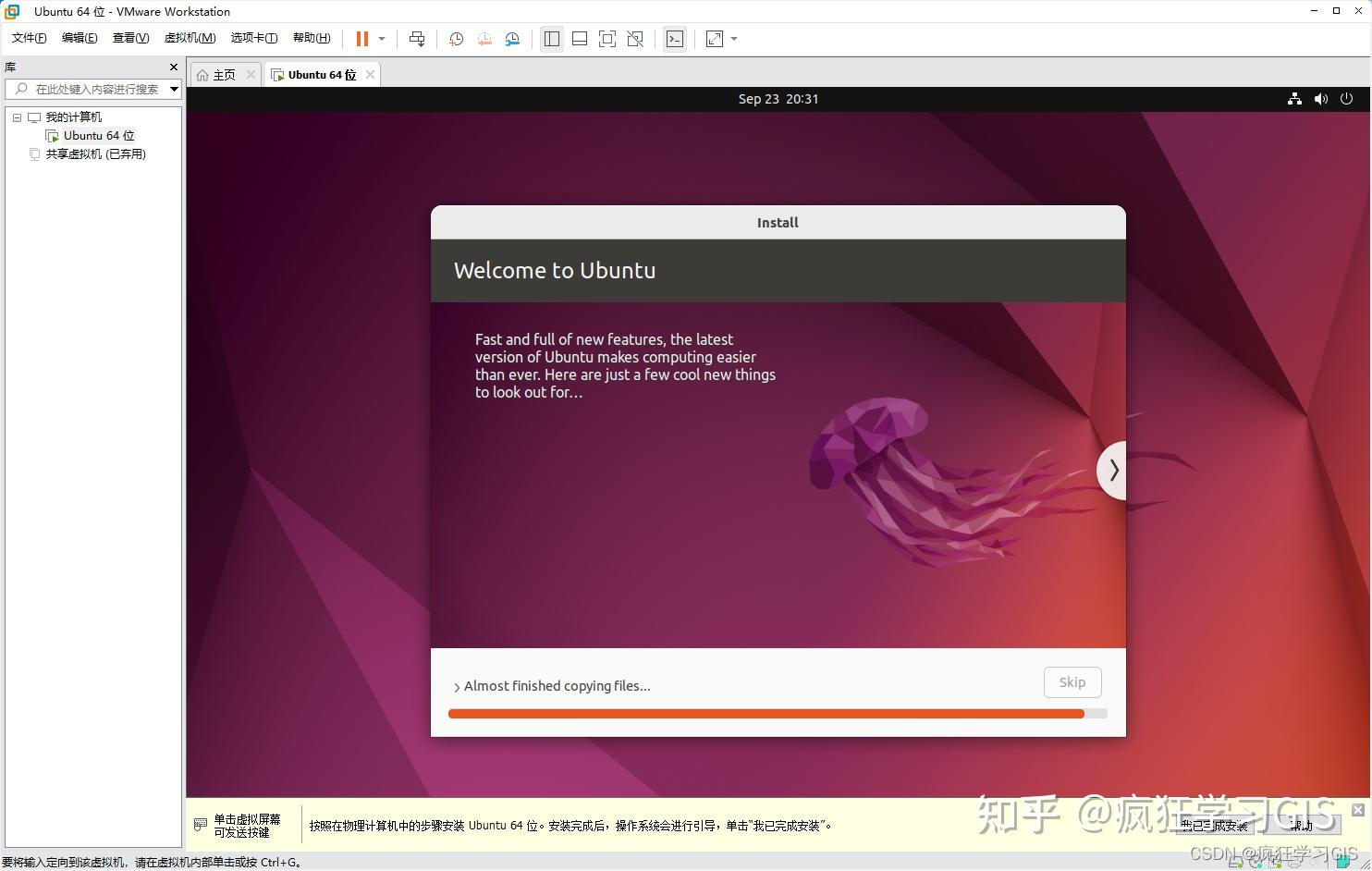The height and width of the screenshot is (871, 1372).
Task: Switch to the 主页 tab
Action: [223, 74]
